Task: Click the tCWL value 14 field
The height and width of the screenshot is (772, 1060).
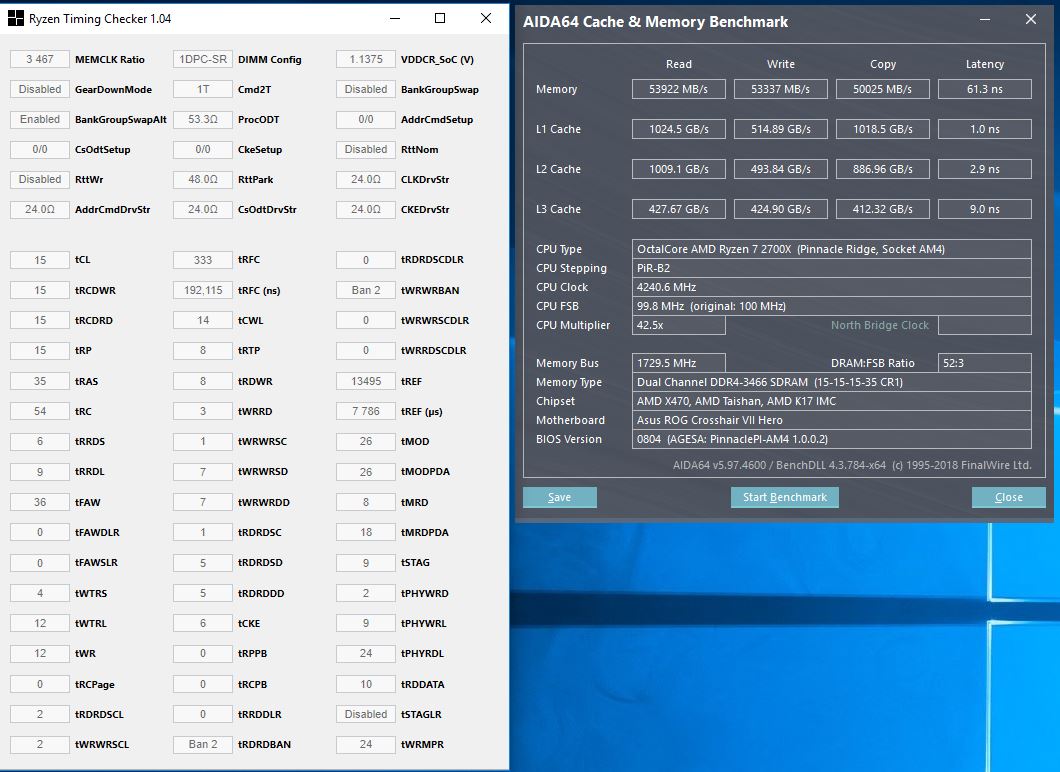Action: 203,320
